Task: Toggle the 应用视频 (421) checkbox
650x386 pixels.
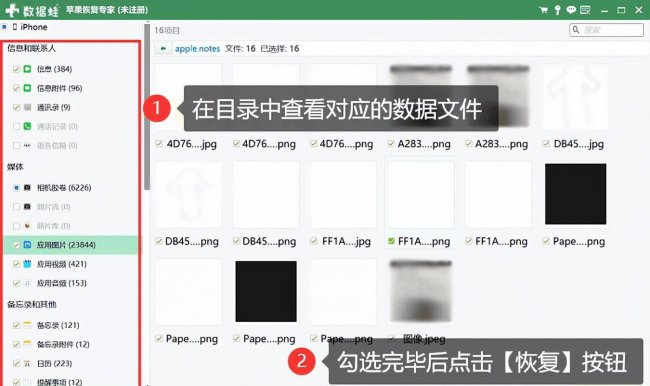Action: pyautogui.click(x=16, y=264)
